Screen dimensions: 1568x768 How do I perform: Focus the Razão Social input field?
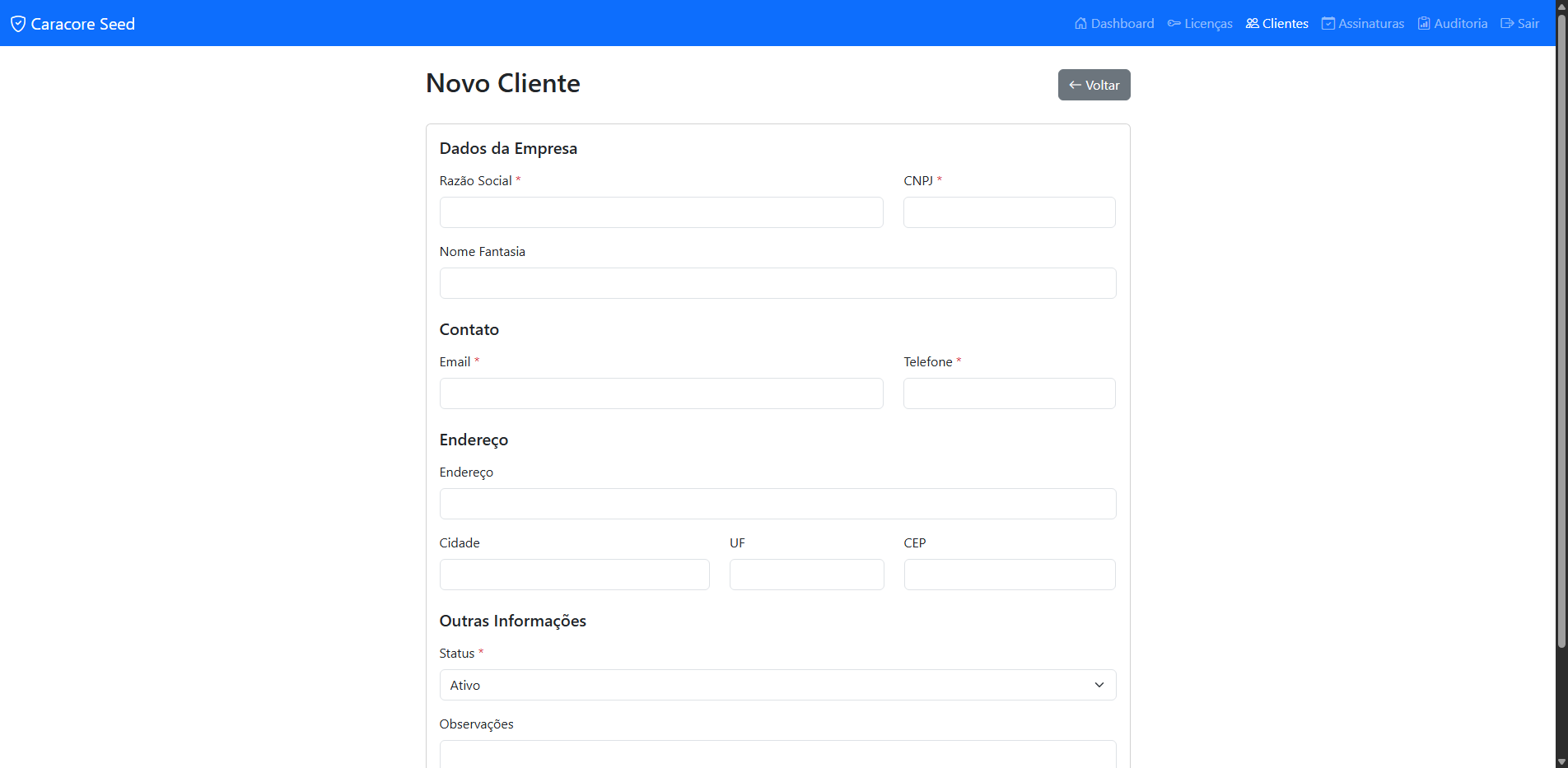pos(660,212)
